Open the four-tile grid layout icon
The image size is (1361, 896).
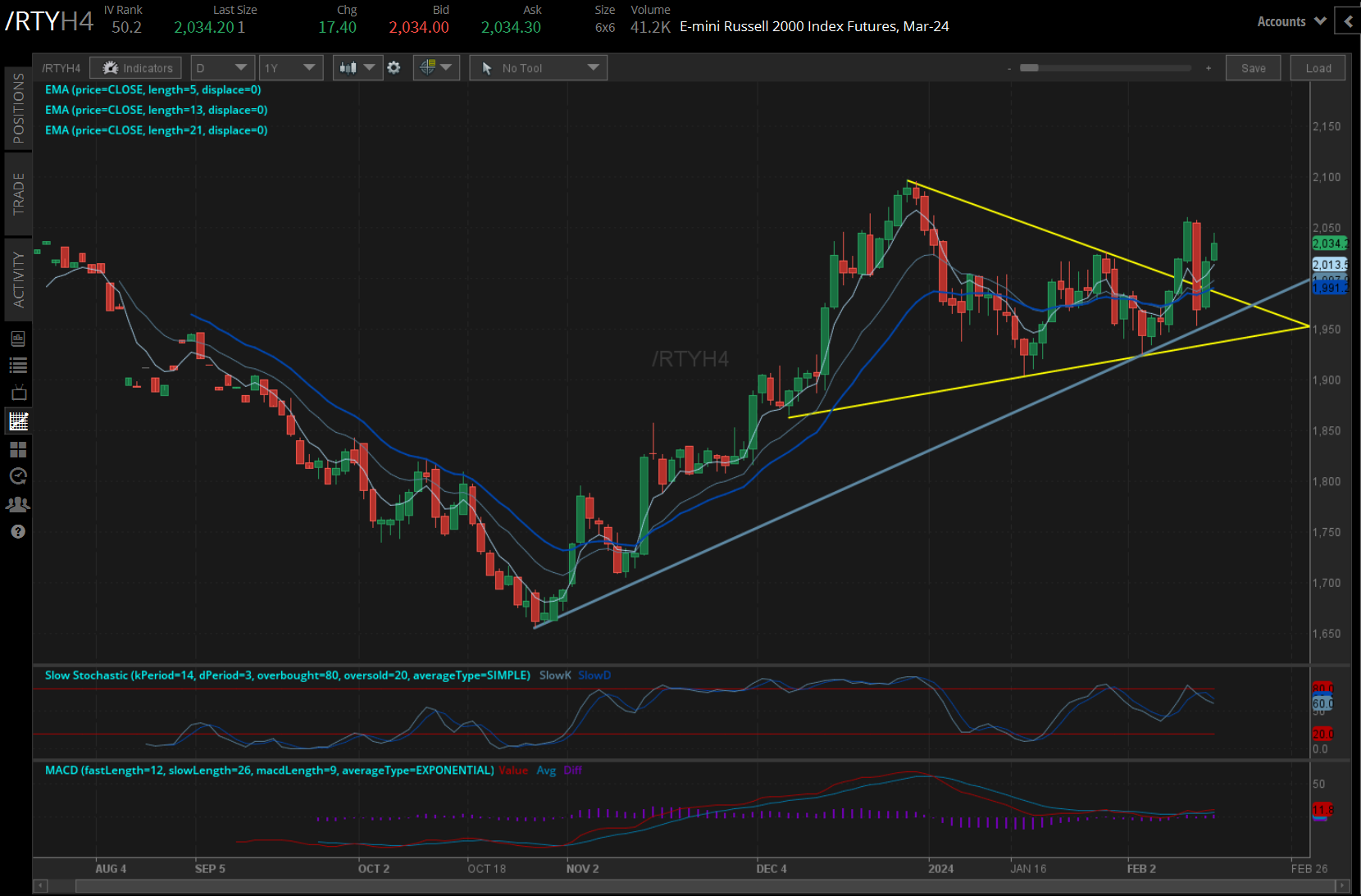(x=18, y=449)
